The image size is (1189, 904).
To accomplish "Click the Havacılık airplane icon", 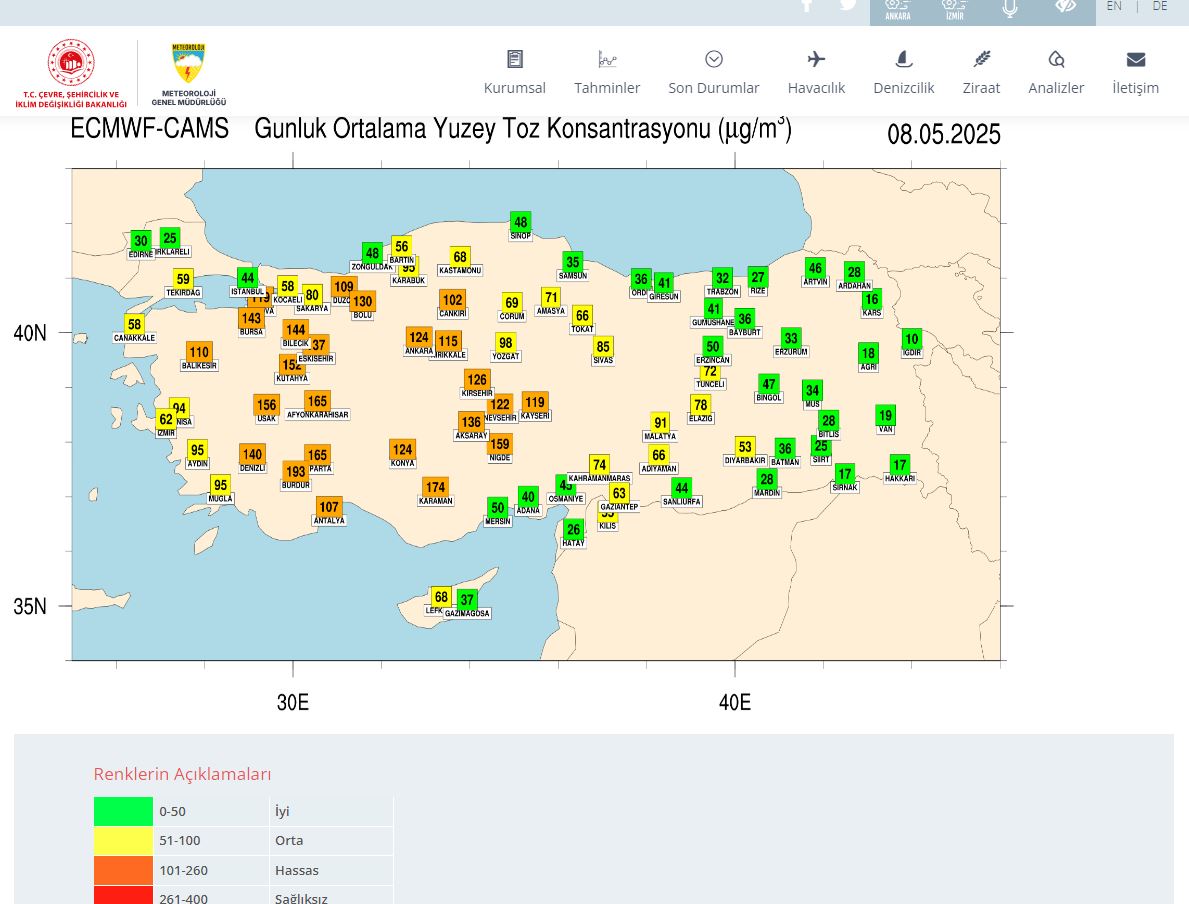I will pyautogui.click(x=816, y=58).
